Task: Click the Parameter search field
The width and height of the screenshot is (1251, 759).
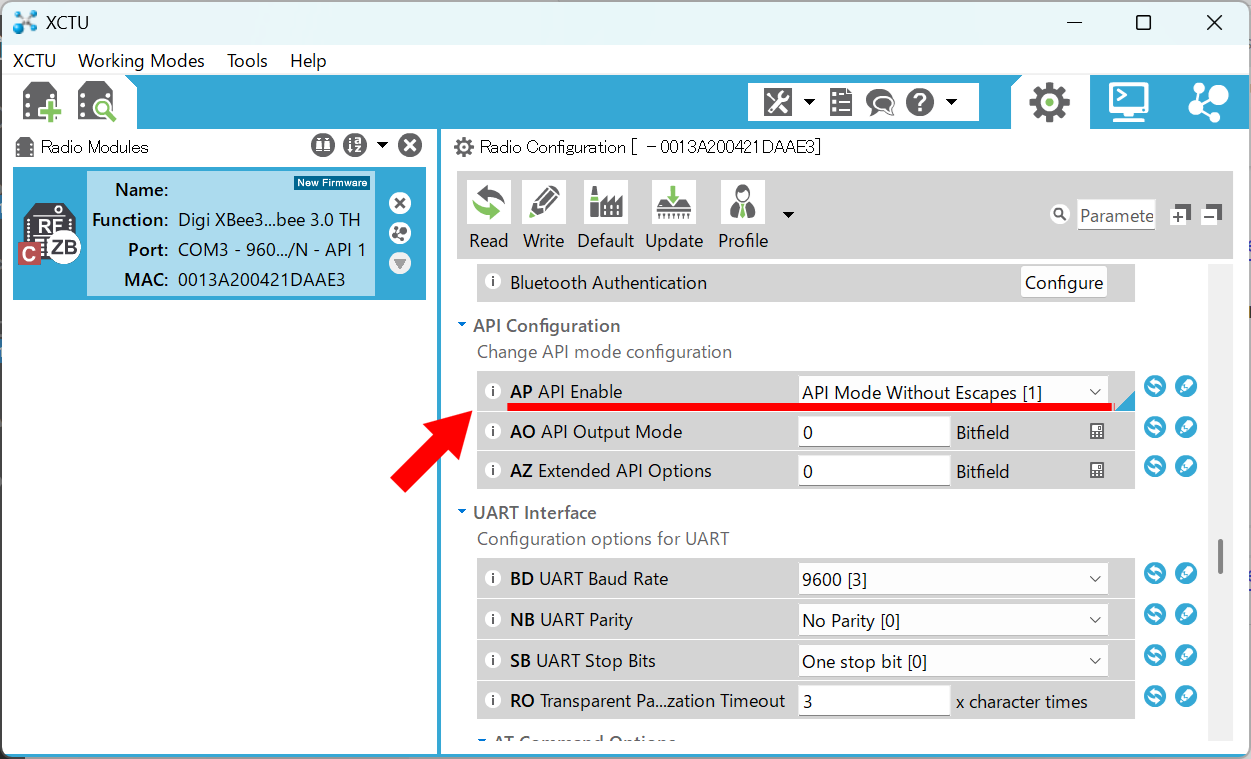Action: 1116,215
